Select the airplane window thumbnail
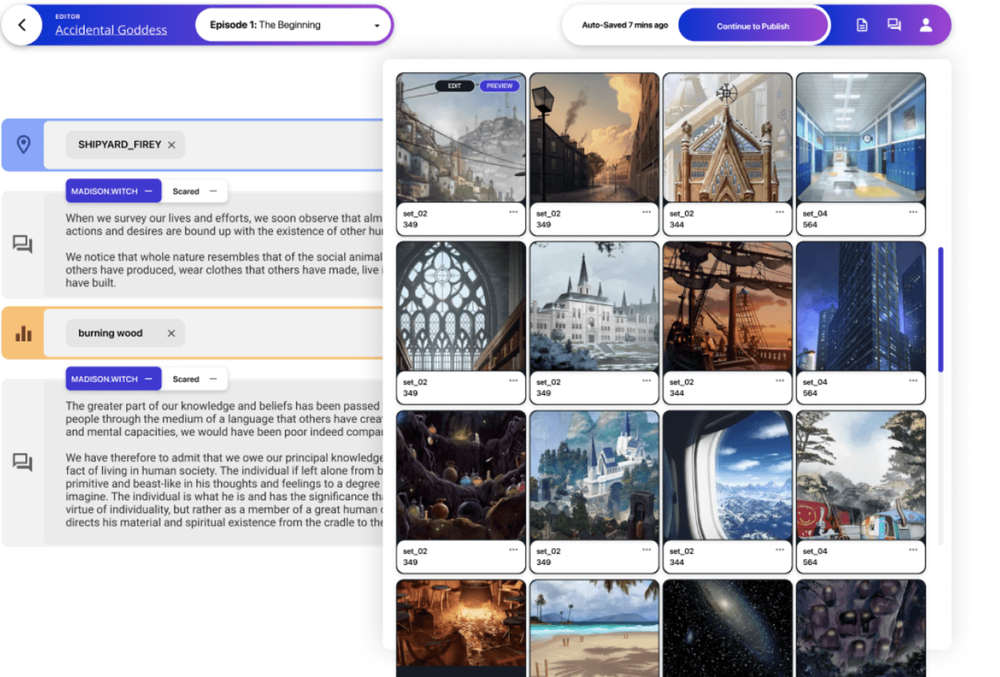The height and width of the screenshot is (677, 1000). point(728,476)
